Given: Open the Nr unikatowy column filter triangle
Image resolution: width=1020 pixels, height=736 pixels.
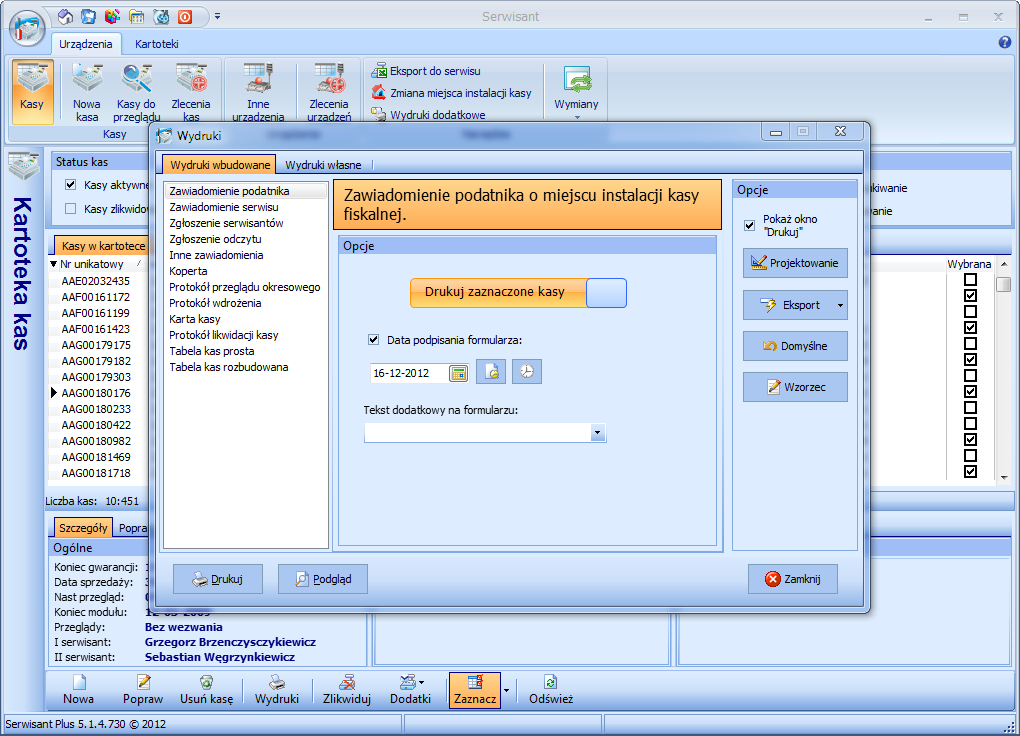Looking at the screenshot, I should (54, 264).
